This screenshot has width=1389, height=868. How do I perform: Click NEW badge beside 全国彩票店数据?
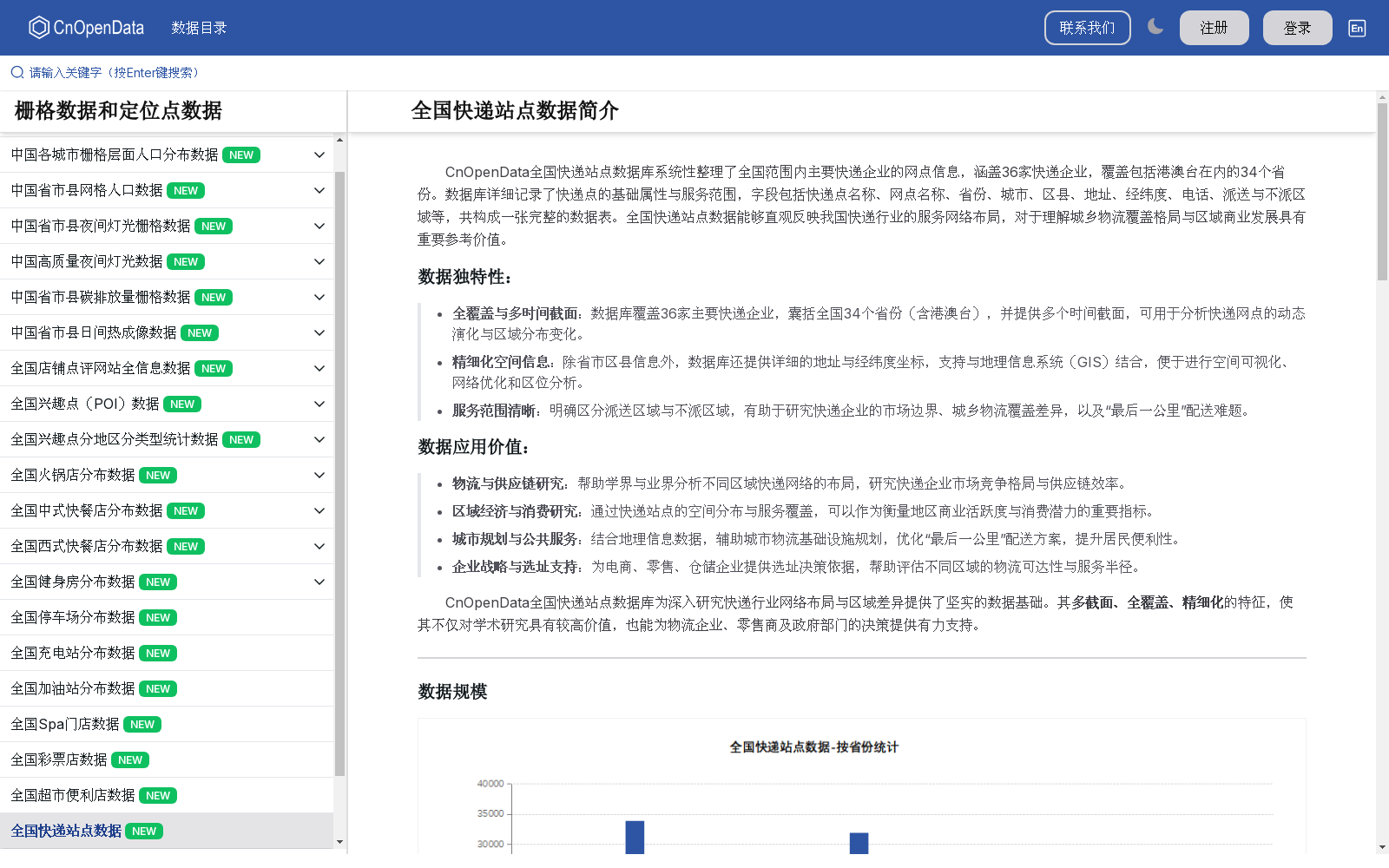[x=130, y=760]
